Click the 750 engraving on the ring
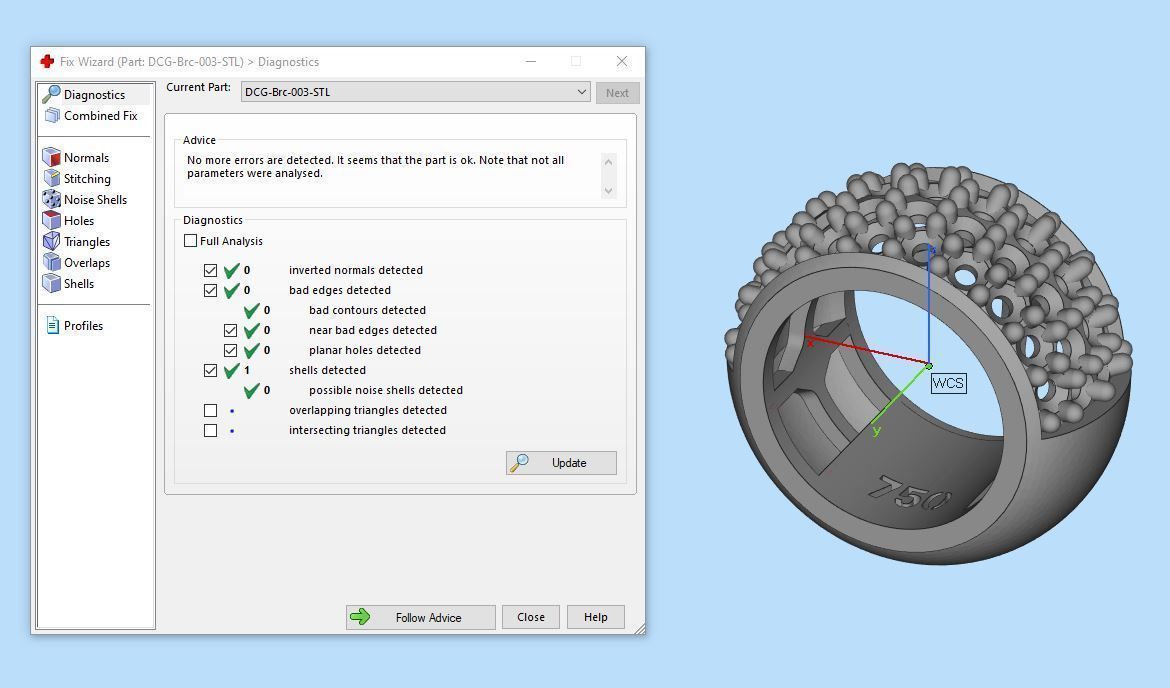Viewport: 1170px width, 688px height. click(911, 496)
